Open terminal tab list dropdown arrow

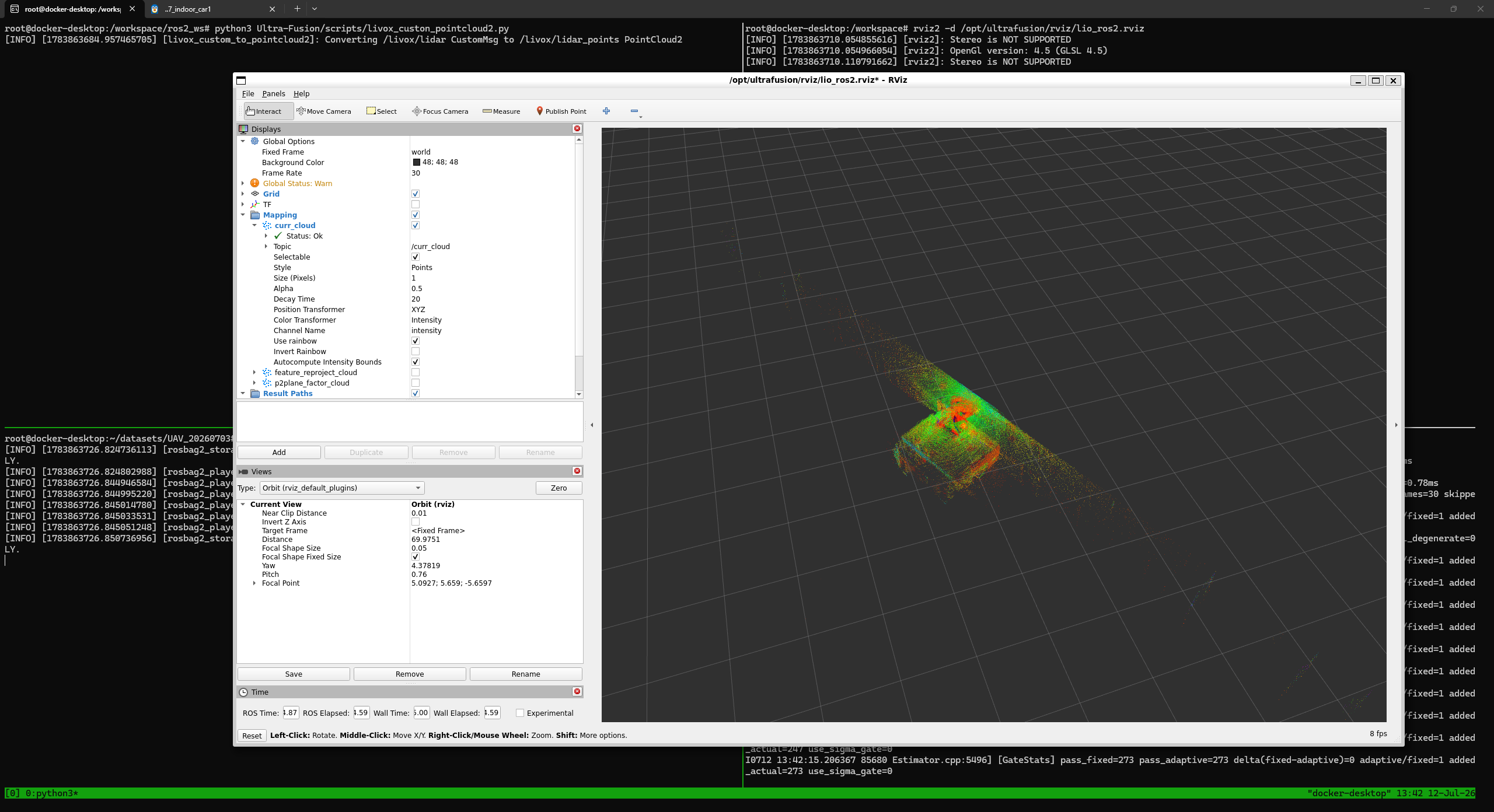tap(315, 9)
